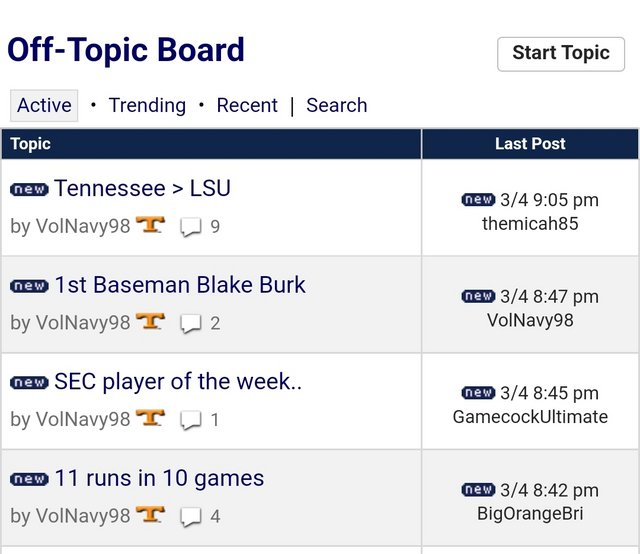
Task: Open SEC player of the week topic
Action: (x=178, y=382)
